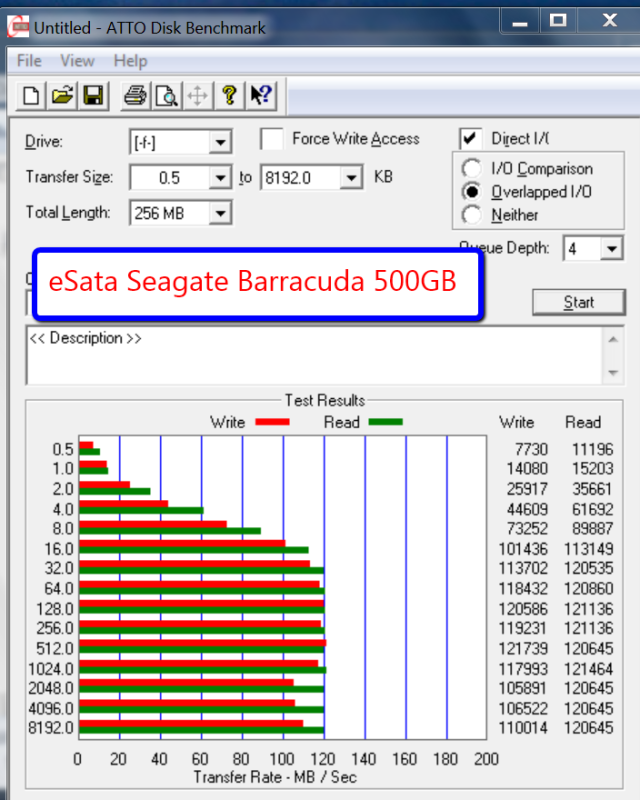
Task: Click the 8192.0 row label in chart
Action: pos(51,728)
